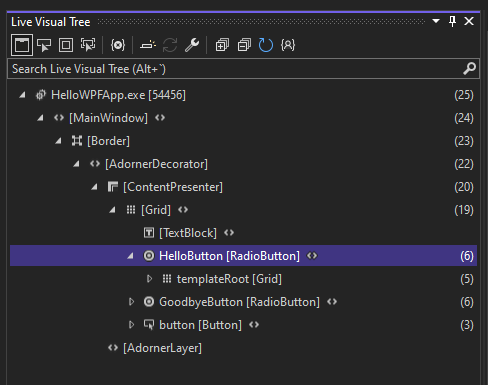Activate Select element in running application tool
488x385 pixels.
(44, 45)
